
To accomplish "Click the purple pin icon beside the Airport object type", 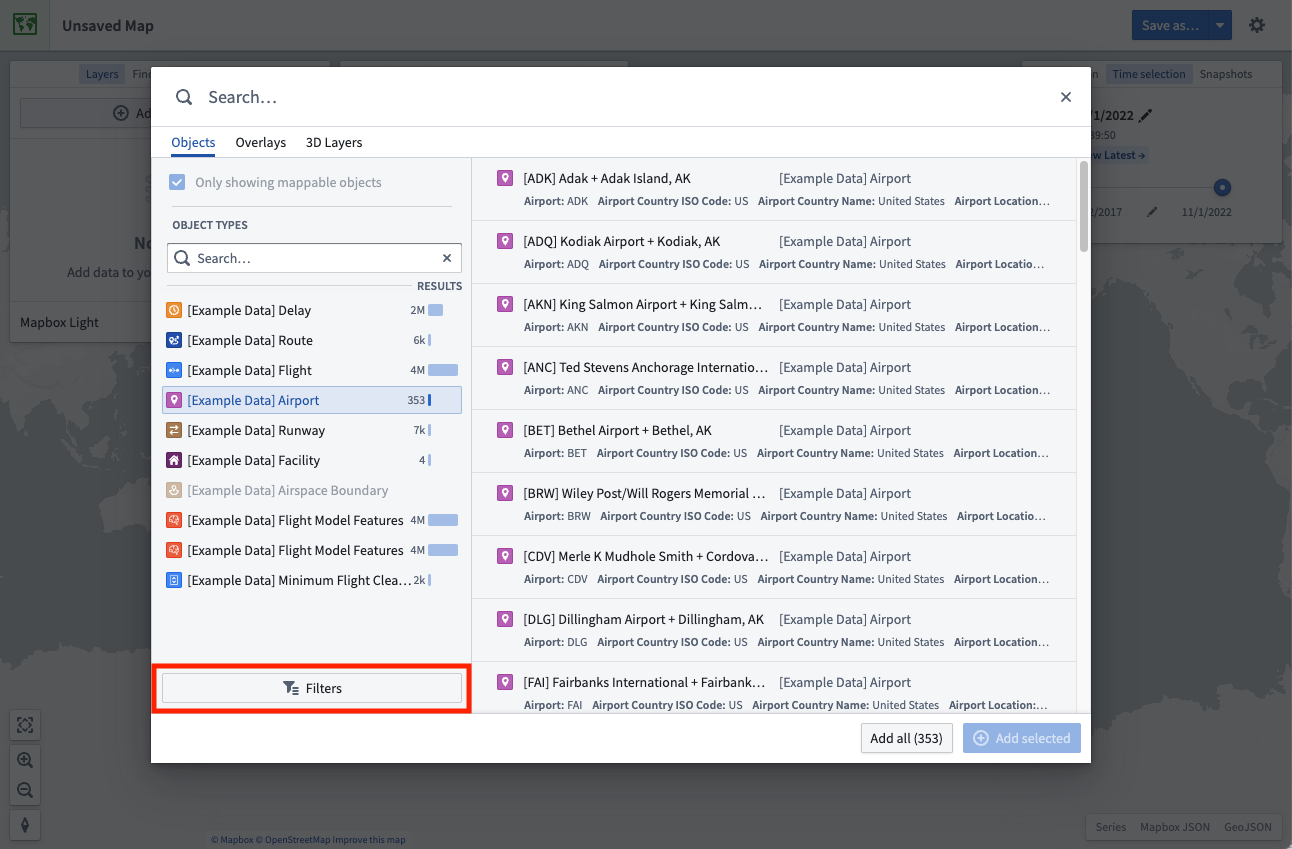I will [174, 400].
